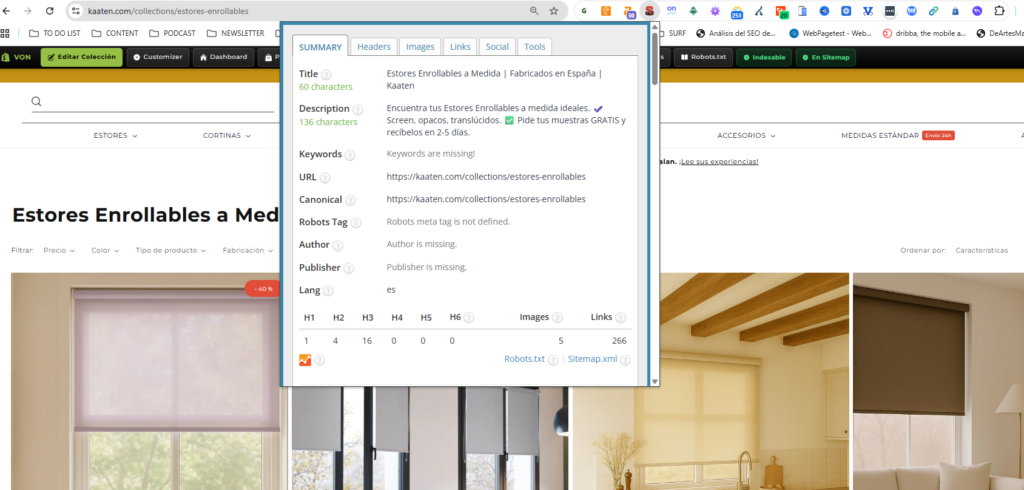
Task: Toggle the green Indexable status button
Action: coord(761,57)
